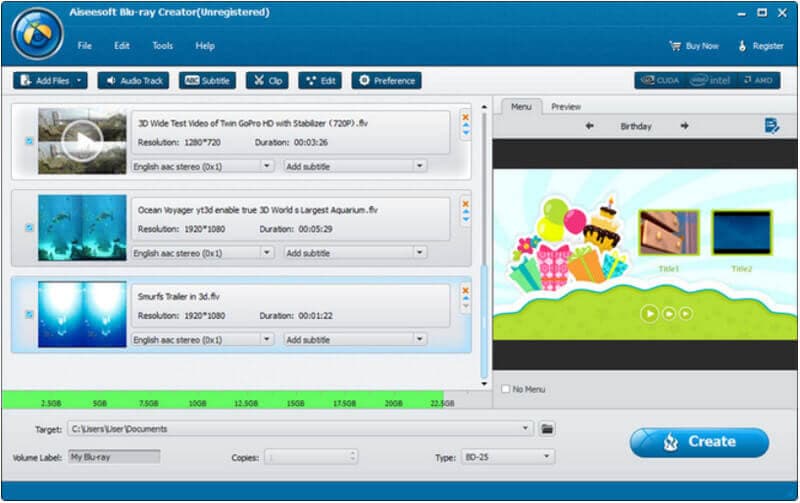Toggle CUDA acceleration indicator
This screenshot has height=503, width=800.
660,81
